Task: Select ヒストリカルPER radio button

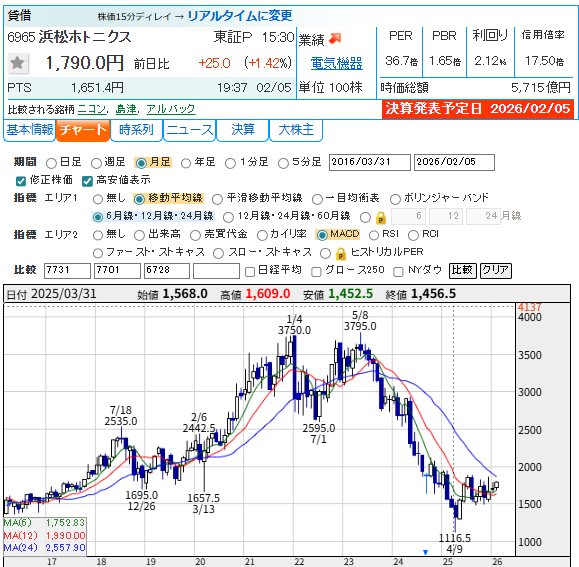Action: (x=325, y=253)
